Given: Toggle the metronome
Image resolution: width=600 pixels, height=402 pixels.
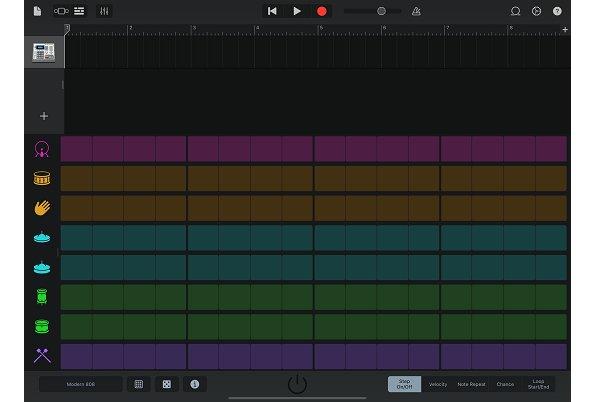Looking at the screenshot, I should tap(416, 11).
